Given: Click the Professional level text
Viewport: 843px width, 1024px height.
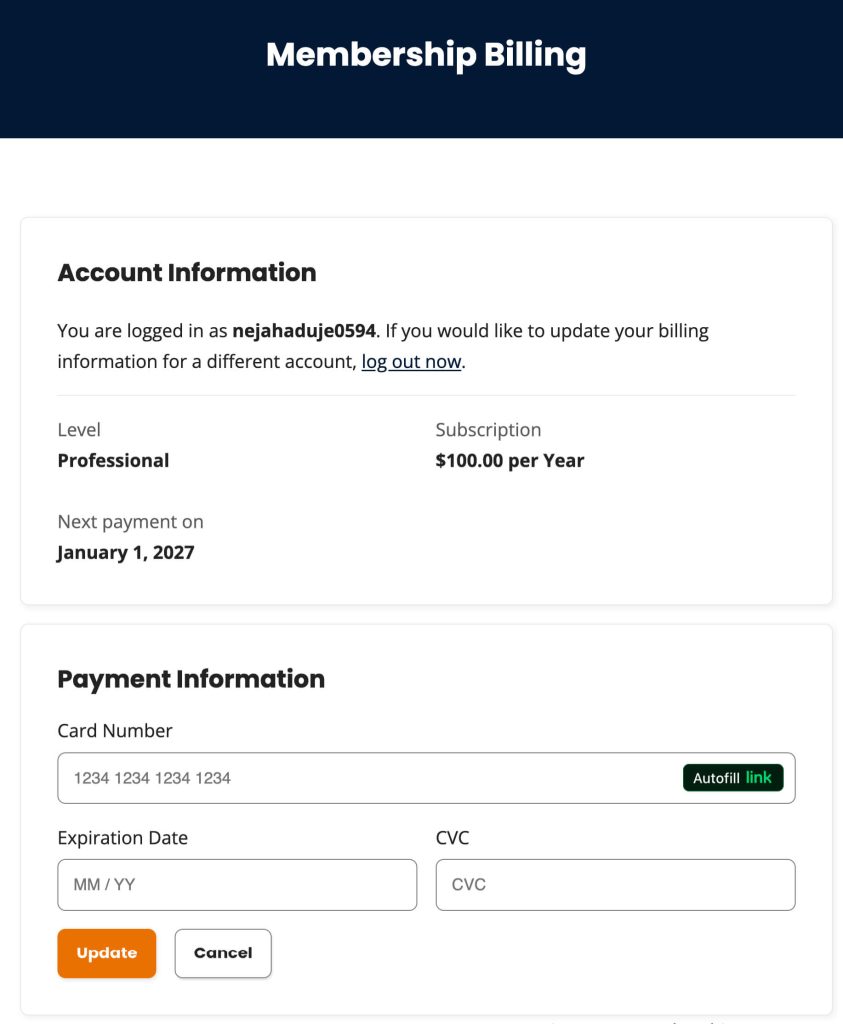Looking at the screenshot, I should coord(113,460).
